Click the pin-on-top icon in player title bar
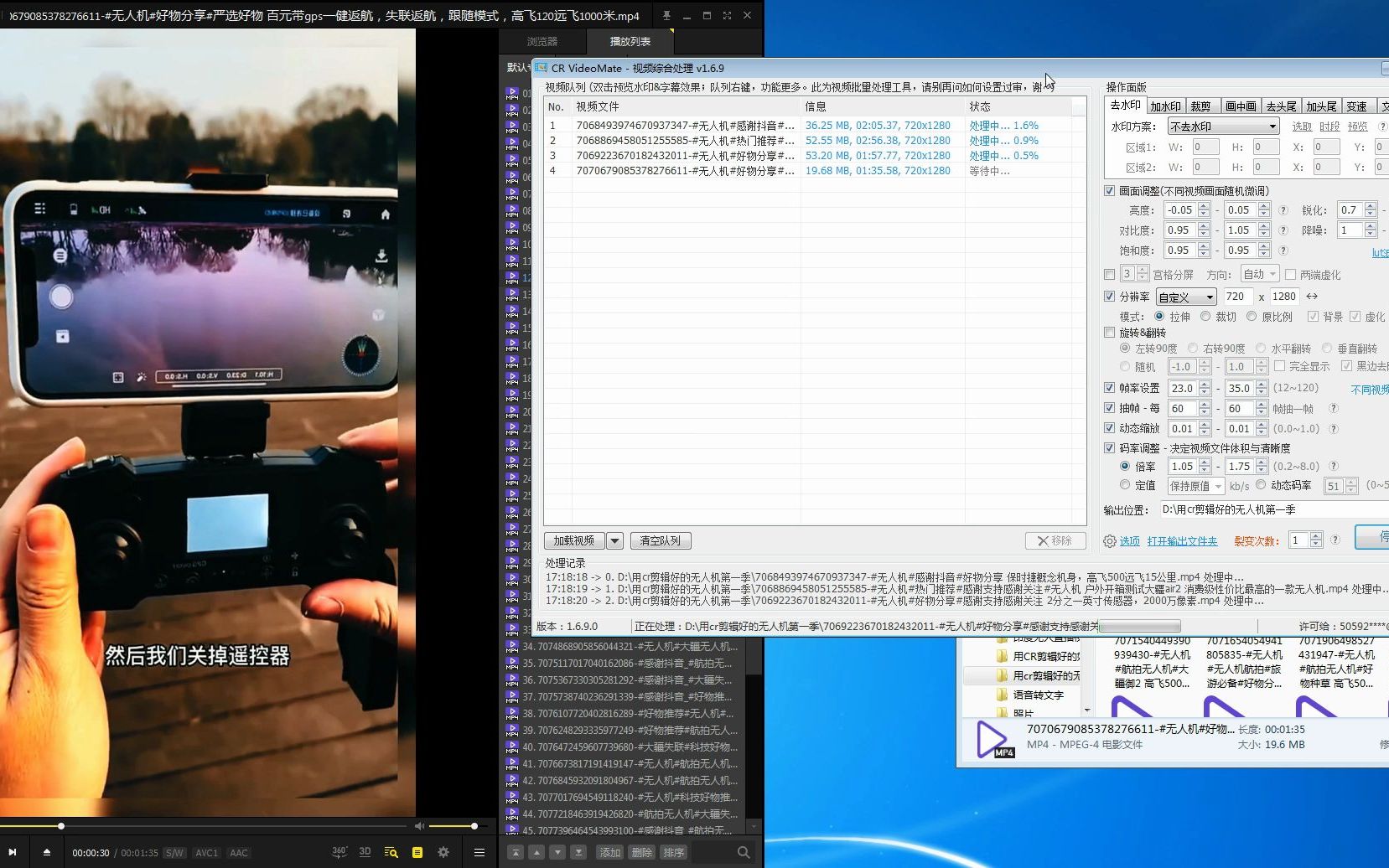The height and width of the screenshot is (868, 1389). 666,15
